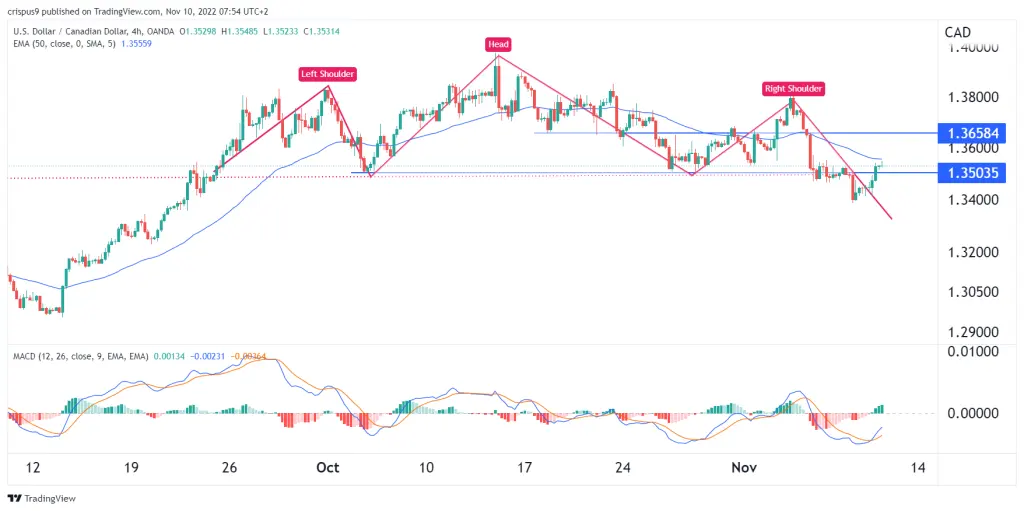Click the Oct date on time axis

coord(328,468)
